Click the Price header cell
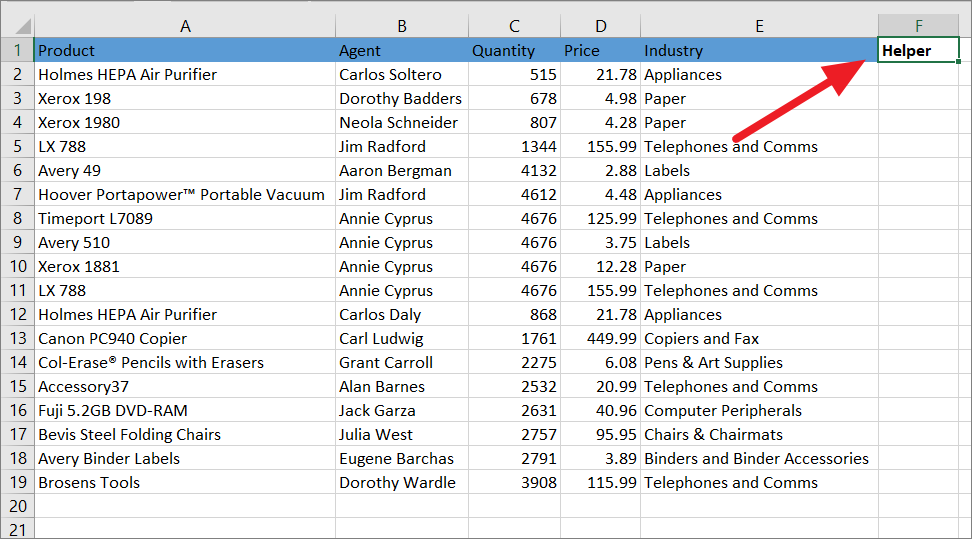This screenshot has height=539, width=972. point(601,50)
